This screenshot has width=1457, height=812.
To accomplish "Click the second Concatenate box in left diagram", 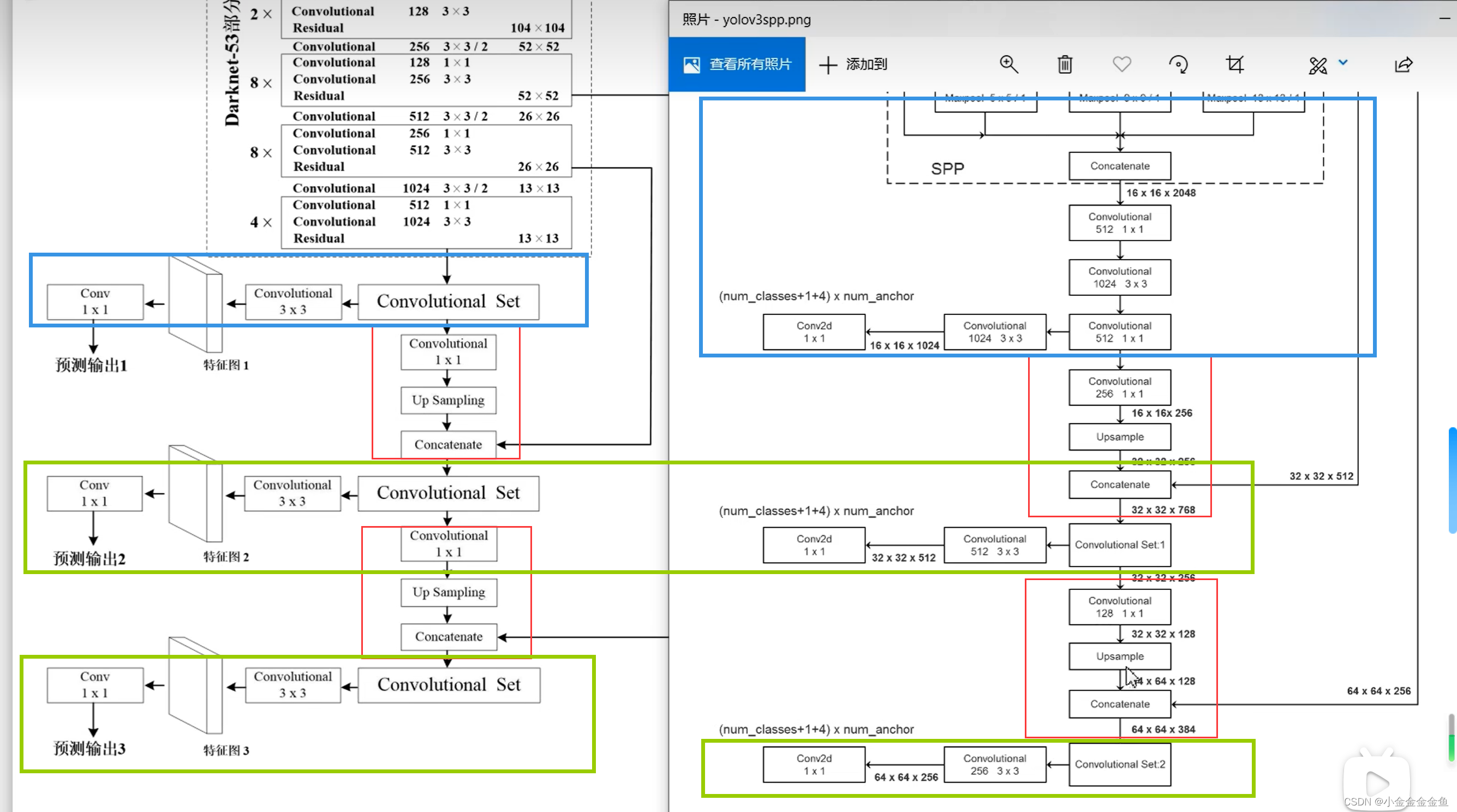I will 449,637.
